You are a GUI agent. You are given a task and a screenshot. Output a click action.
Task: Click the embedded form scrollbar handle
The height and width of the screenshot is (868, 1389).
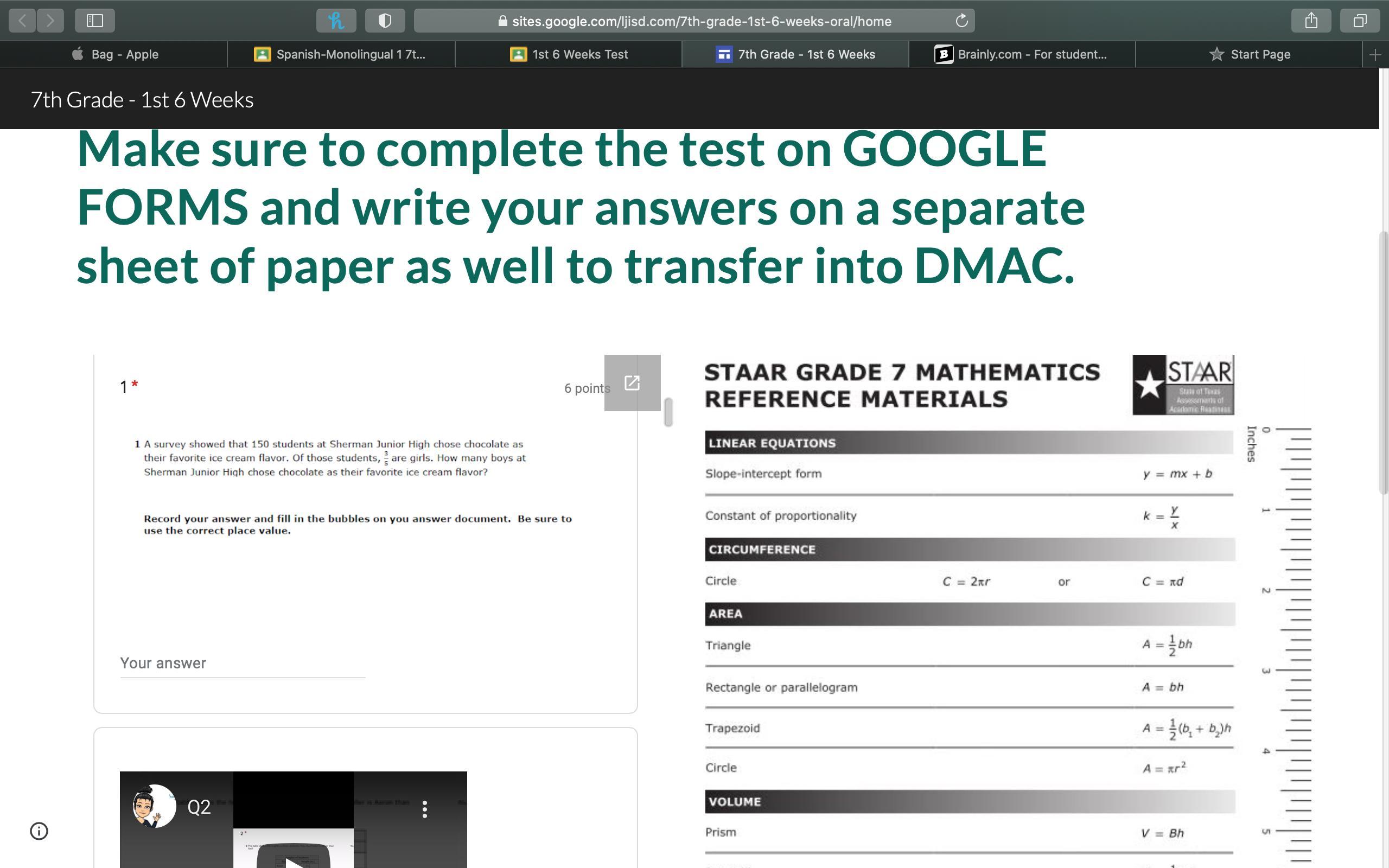(668, 412)
